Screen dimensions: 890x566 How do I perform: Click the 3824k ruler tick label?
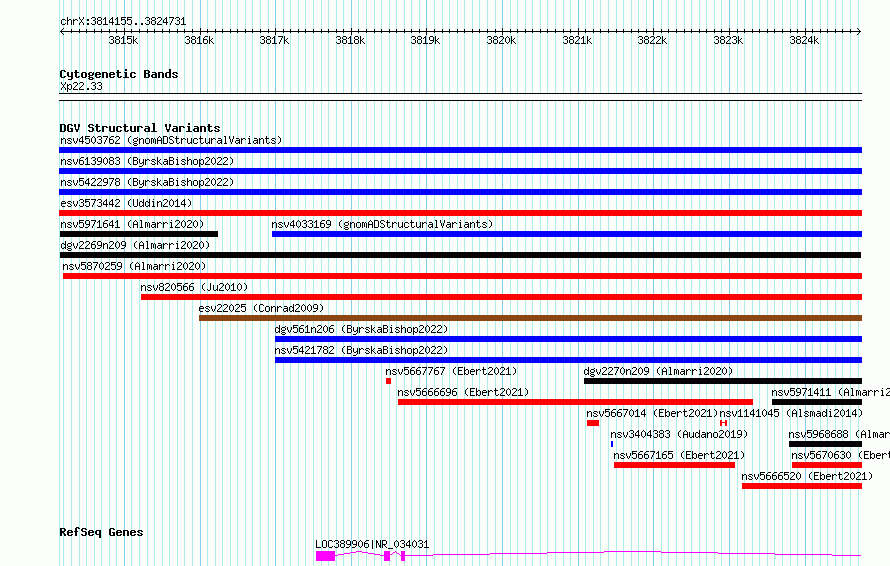804,41
